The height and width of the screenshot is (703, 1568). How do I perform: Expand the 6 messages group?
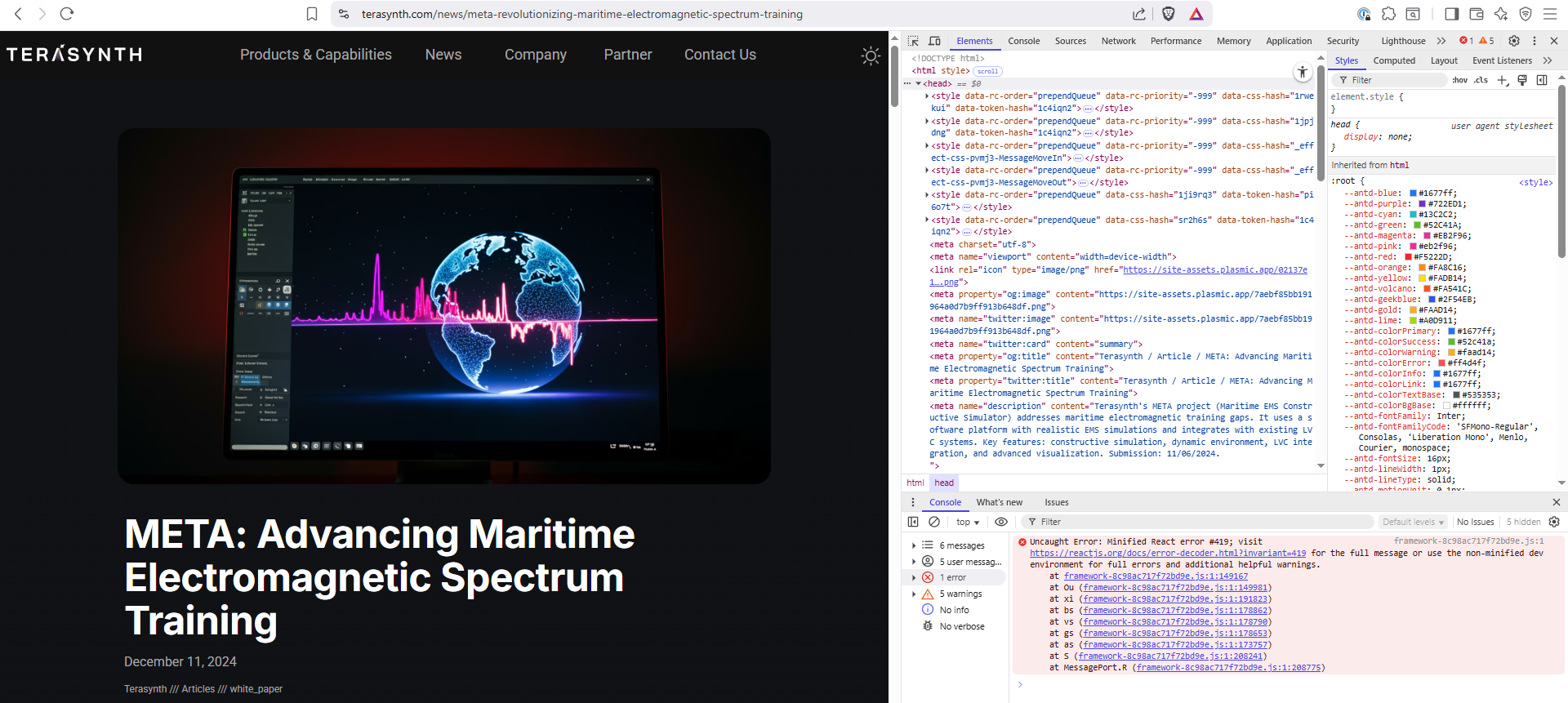point(914,545)
